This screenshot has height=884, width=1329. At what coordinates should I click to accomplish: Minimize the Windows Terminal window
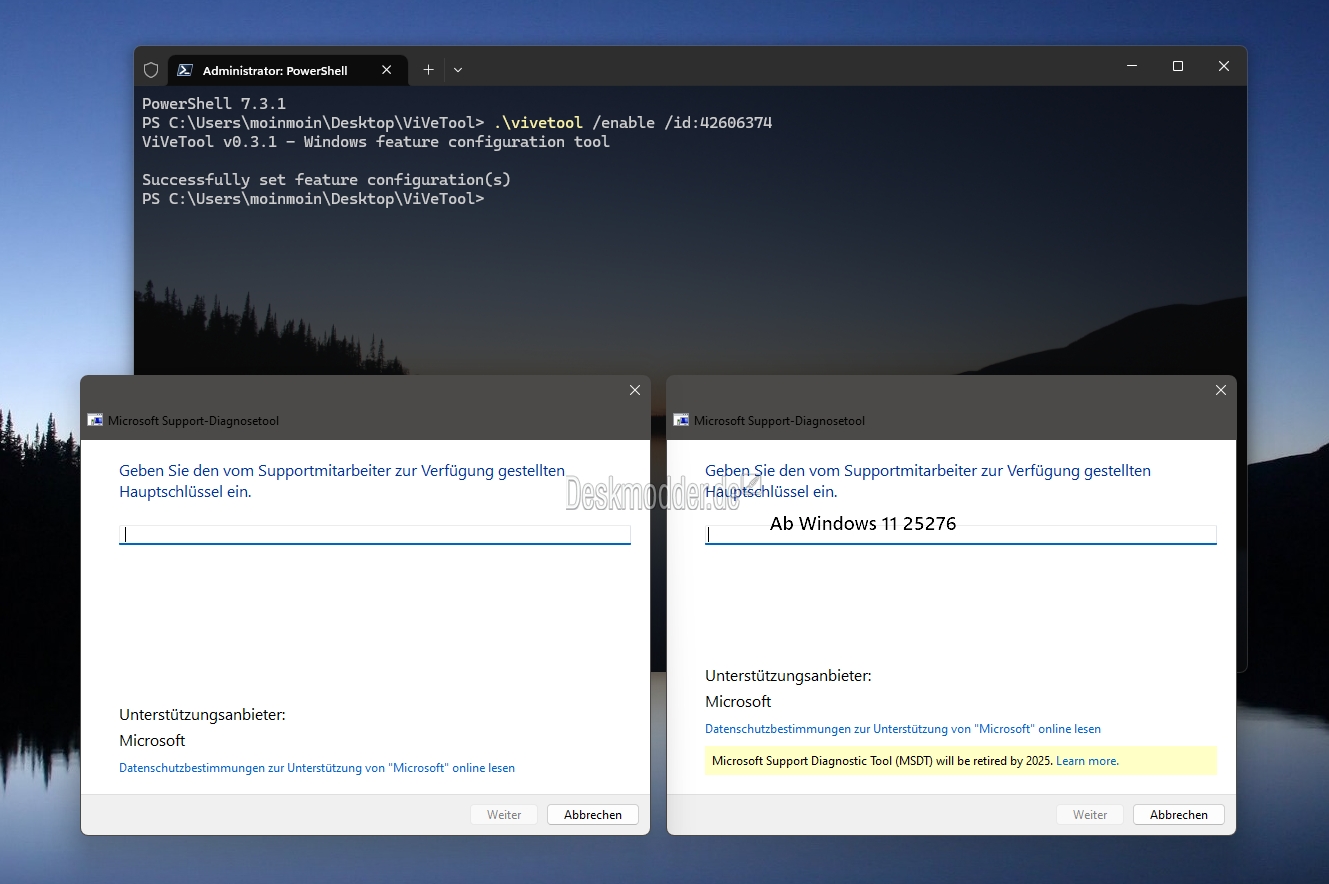pos(1132,66)
